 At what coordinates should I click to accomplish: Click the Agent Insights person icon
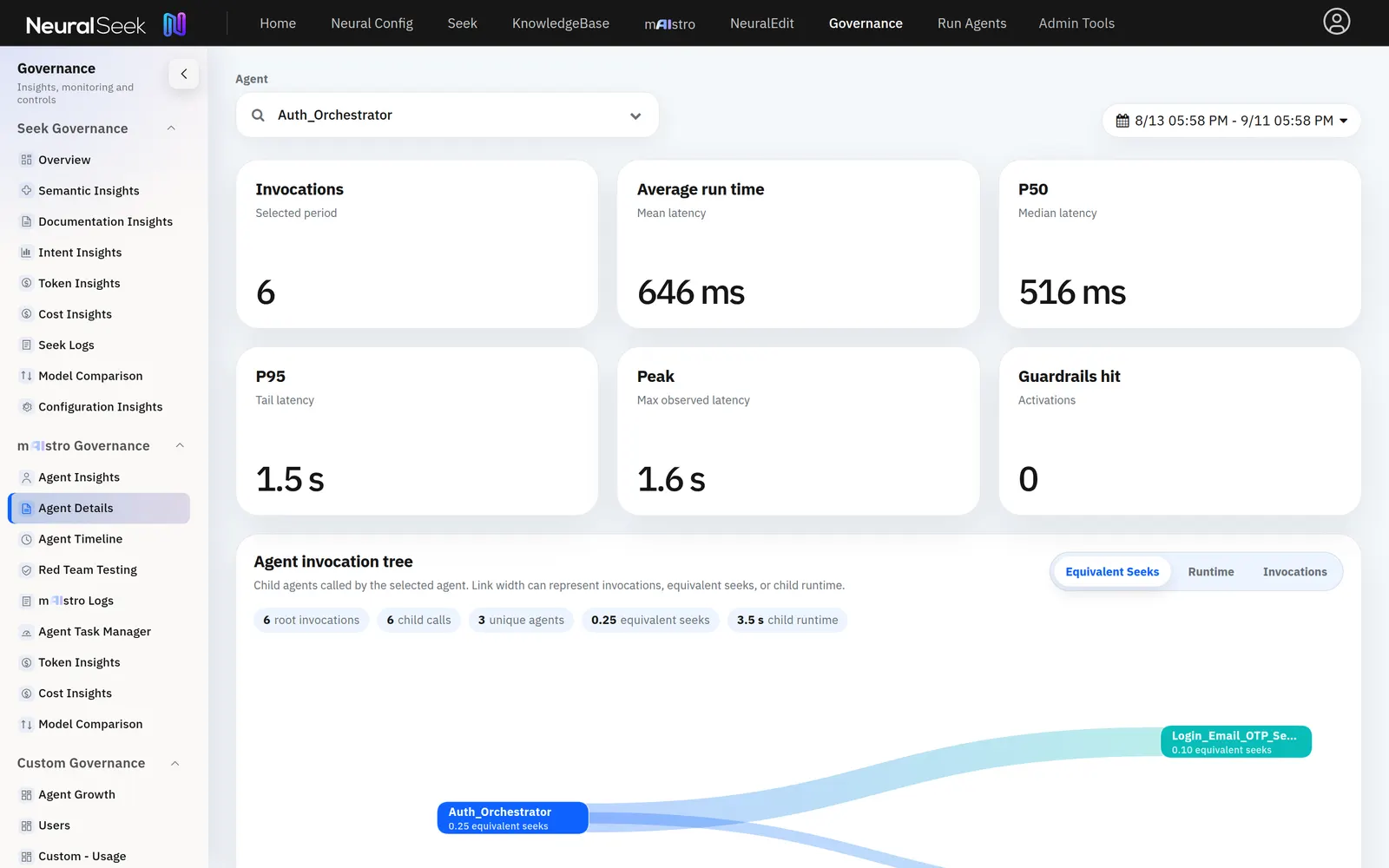click(26, 477)
